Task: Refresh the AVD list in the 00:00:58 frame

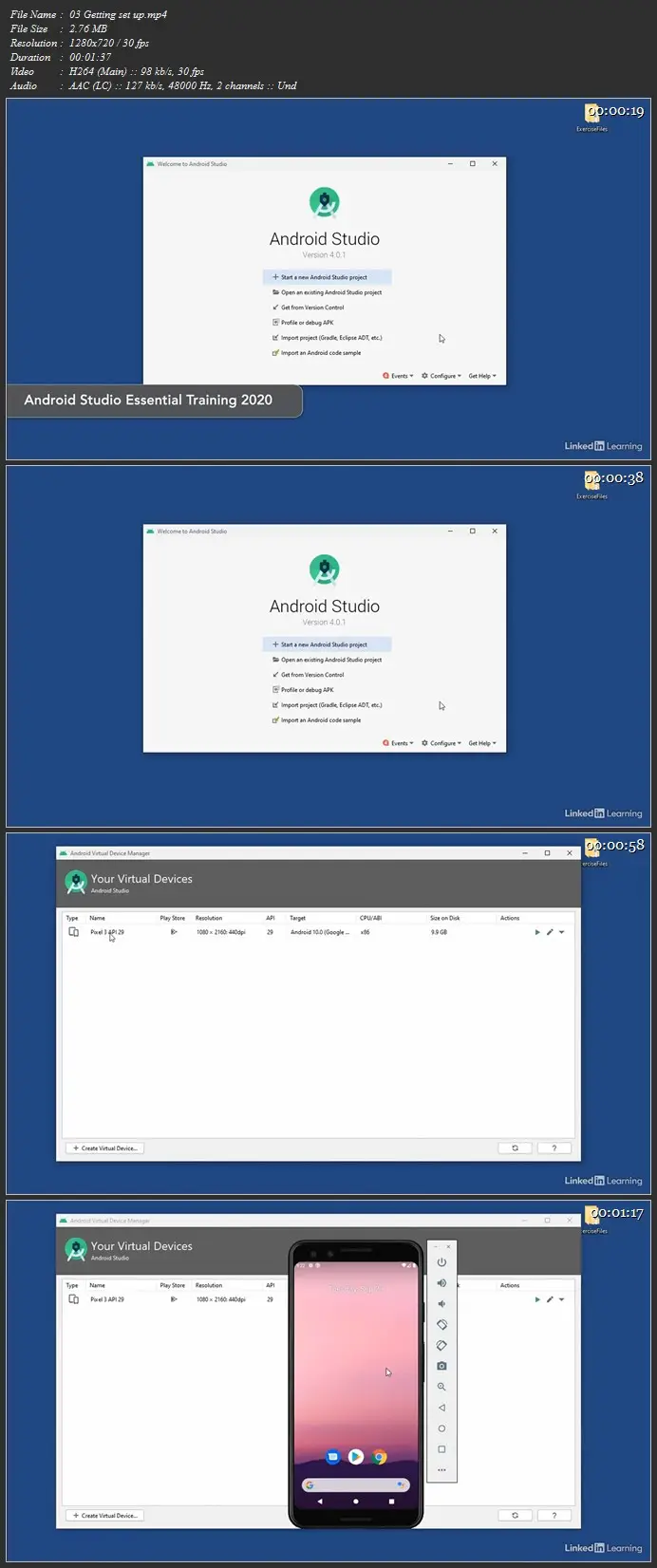Action: (x=516, y=1148)
